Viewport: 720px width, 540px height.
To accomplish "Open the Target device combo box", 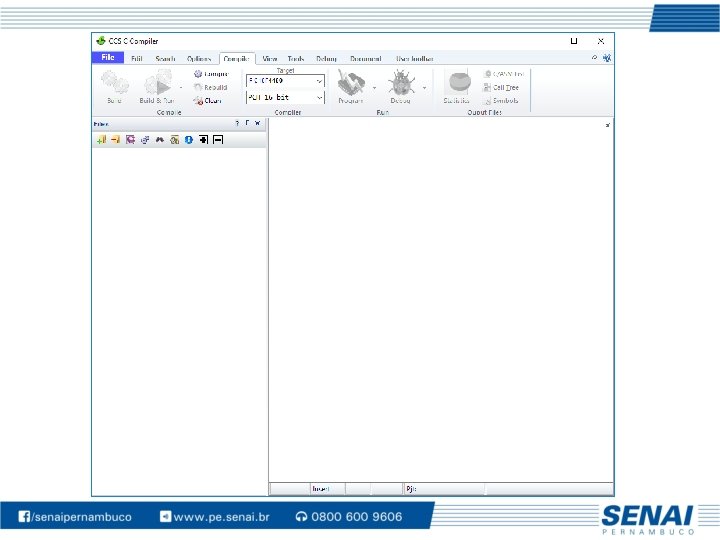I will (x=285, y=81).
